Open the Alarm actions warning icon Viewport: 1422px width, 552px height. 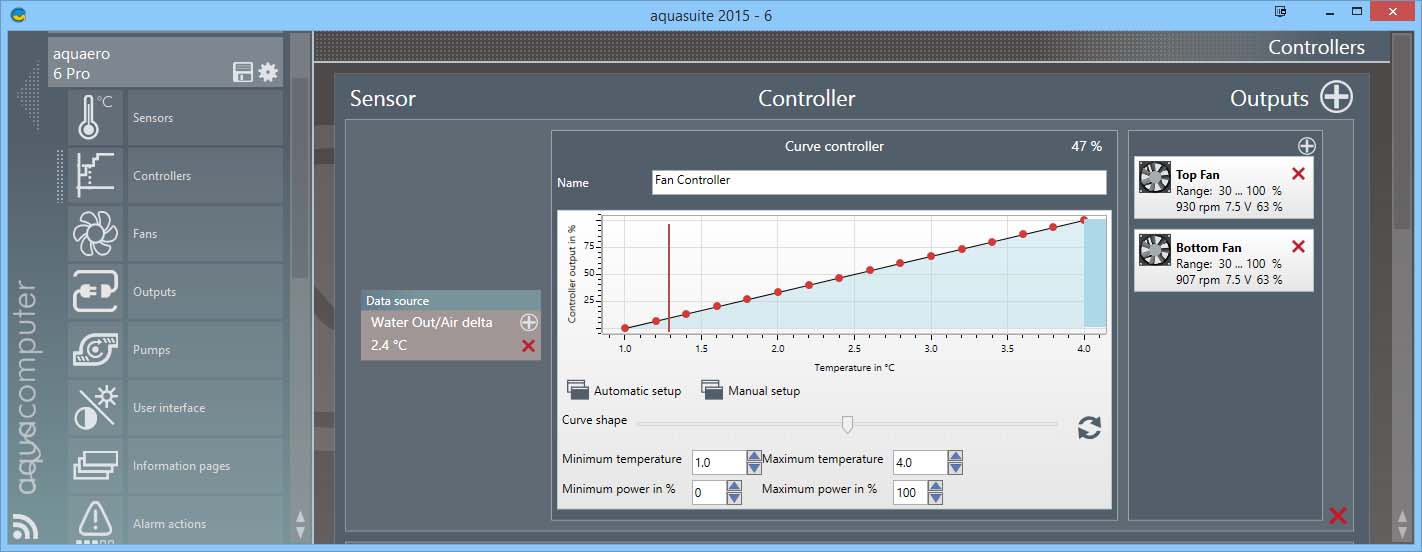pos(95,521)
